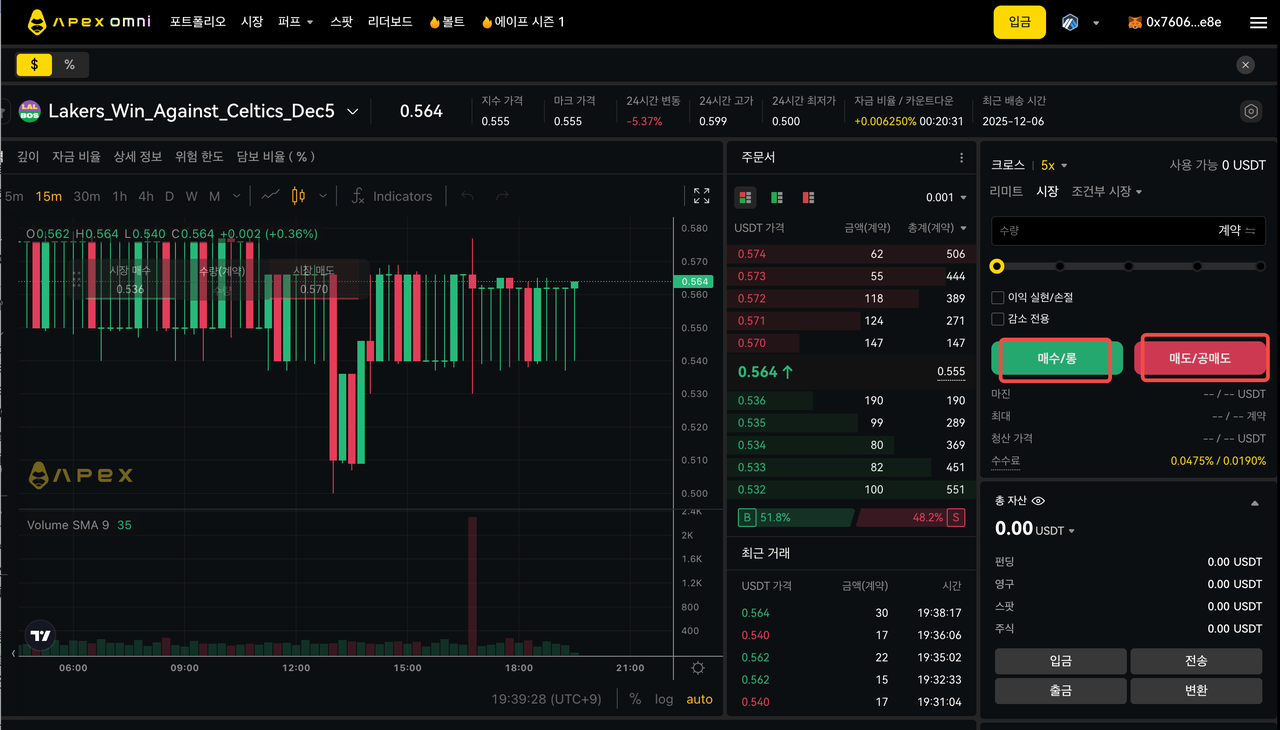Screen dimensions: 1280x730
Task: Open the 5x leverage dropdown
Action: (x=1054, y=165)
